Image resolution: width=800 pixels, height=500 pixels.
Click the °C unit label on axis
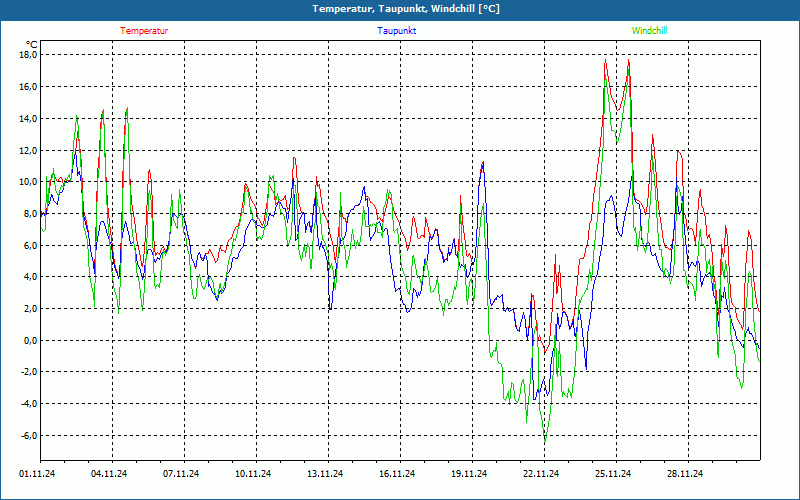pyautogui.click(x=31, y=45)
